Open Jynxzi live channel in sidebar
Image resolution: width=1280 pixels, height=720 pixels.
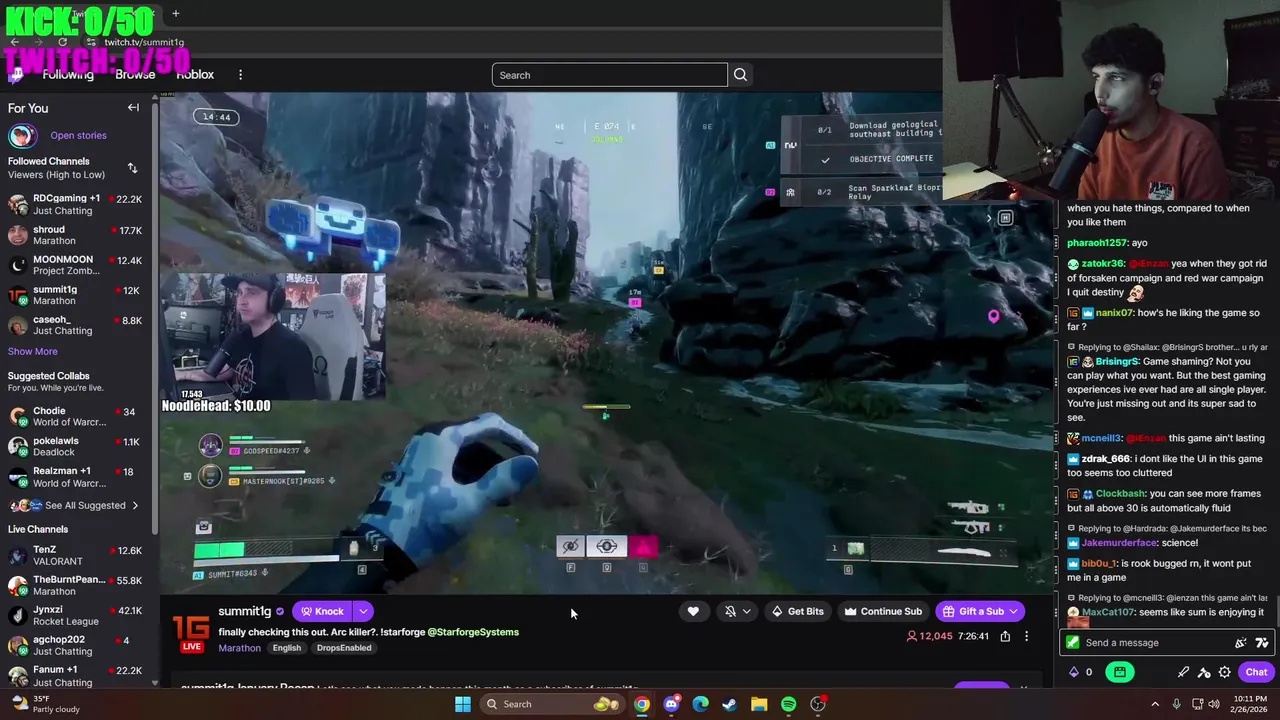(x=78, y=615)
